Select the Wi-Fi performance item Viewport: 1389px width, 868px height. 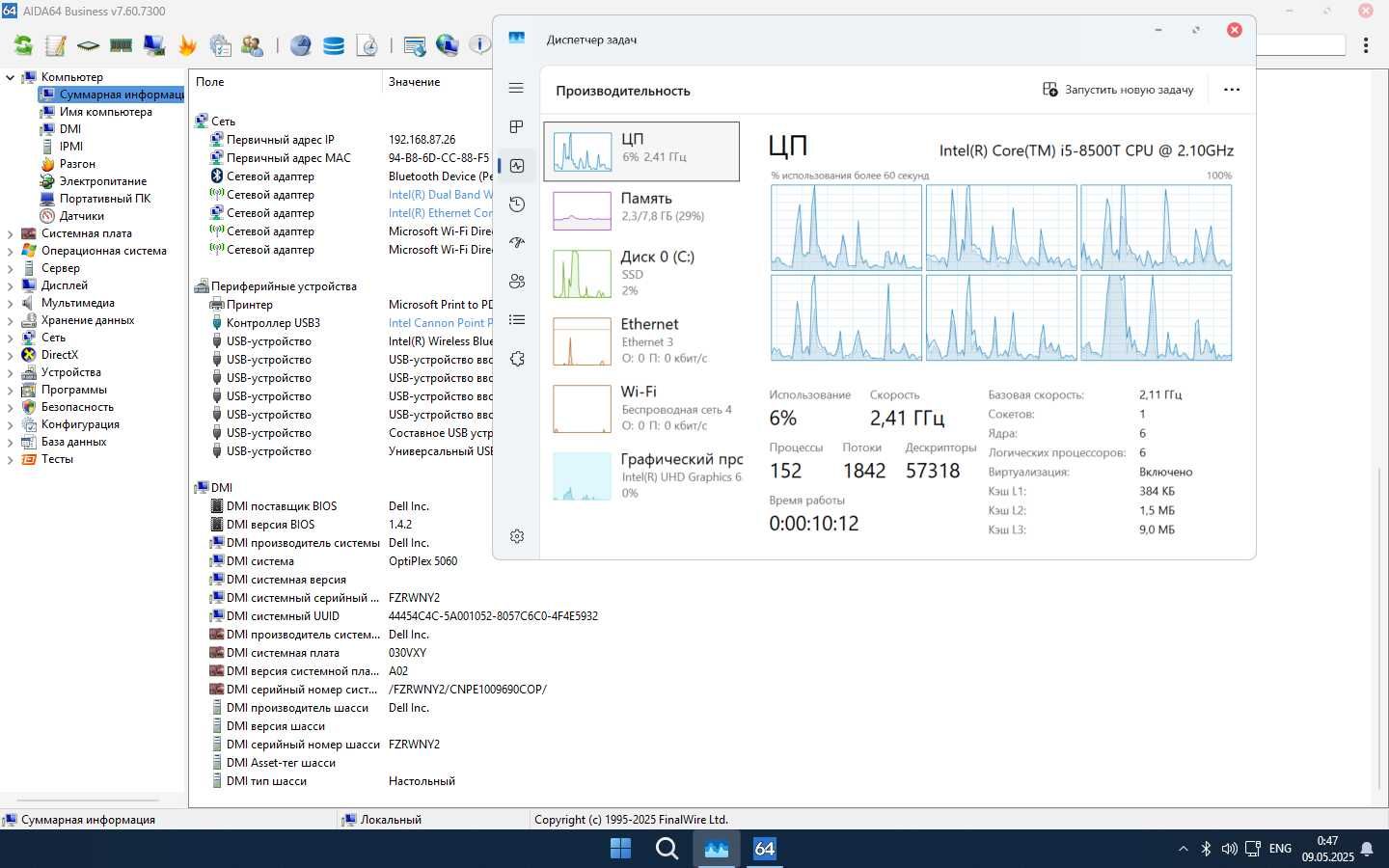(x=641, y=408)
